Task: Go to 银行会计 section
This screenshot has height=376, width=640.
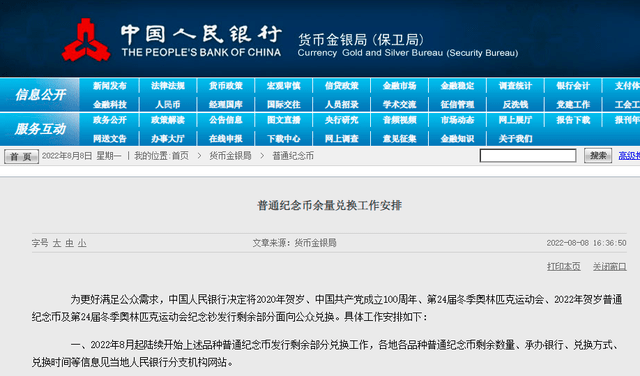Action: tap(573, 86)
